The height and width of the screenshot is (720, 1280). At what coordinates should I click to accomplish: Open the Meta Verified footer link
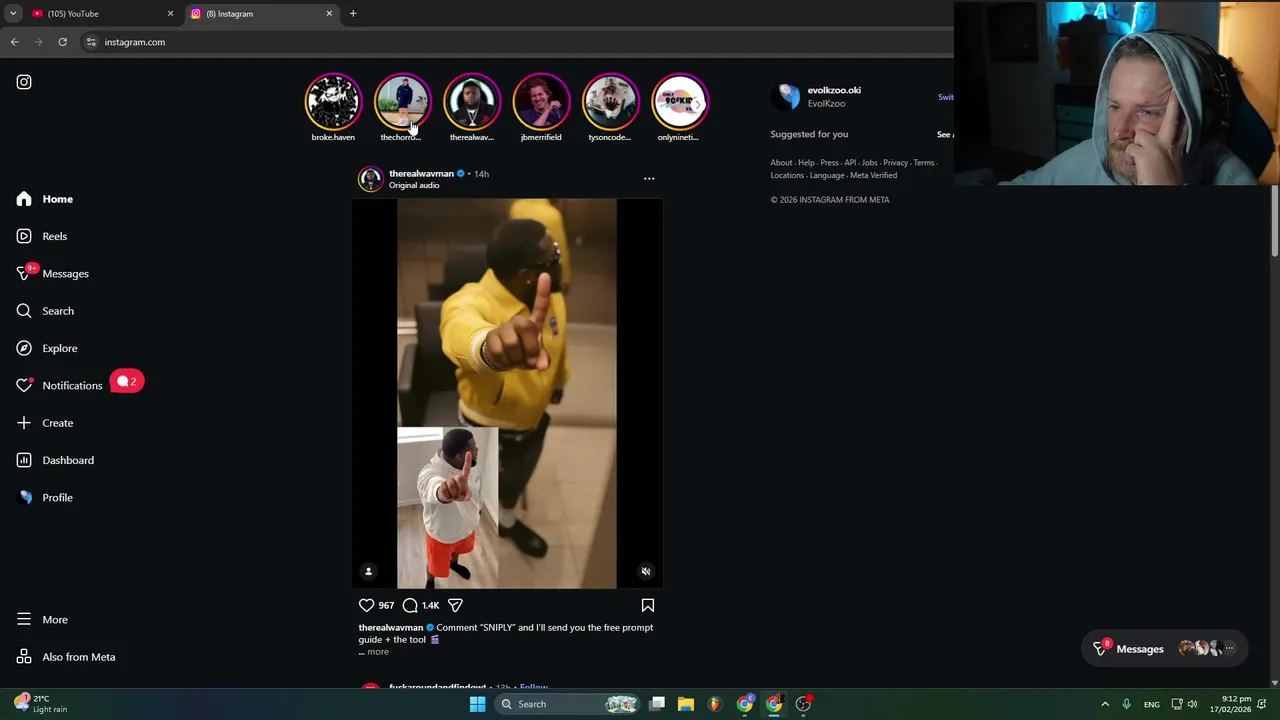coord(874,175)
